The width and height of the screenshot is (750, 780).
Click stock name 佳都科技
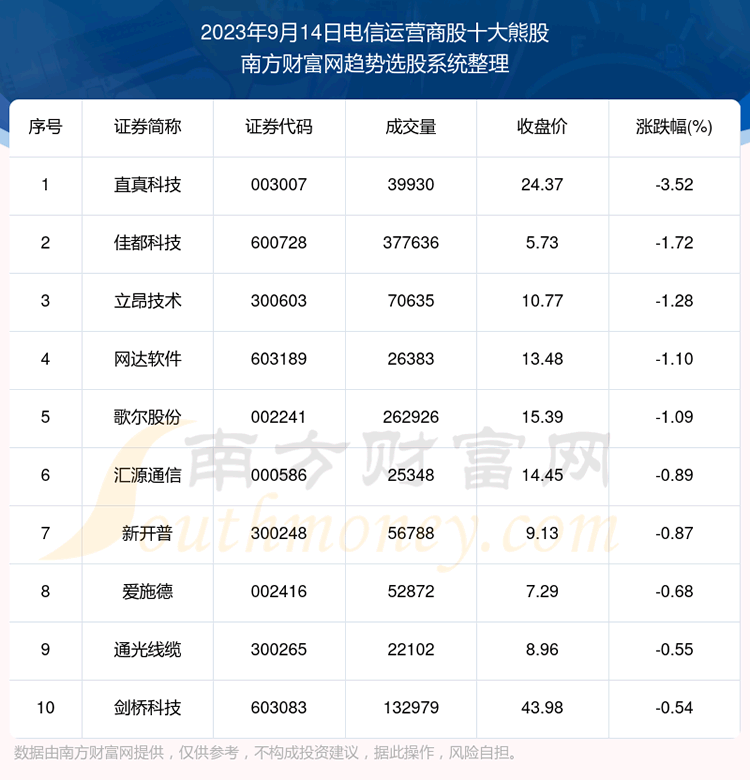point(147,243)
